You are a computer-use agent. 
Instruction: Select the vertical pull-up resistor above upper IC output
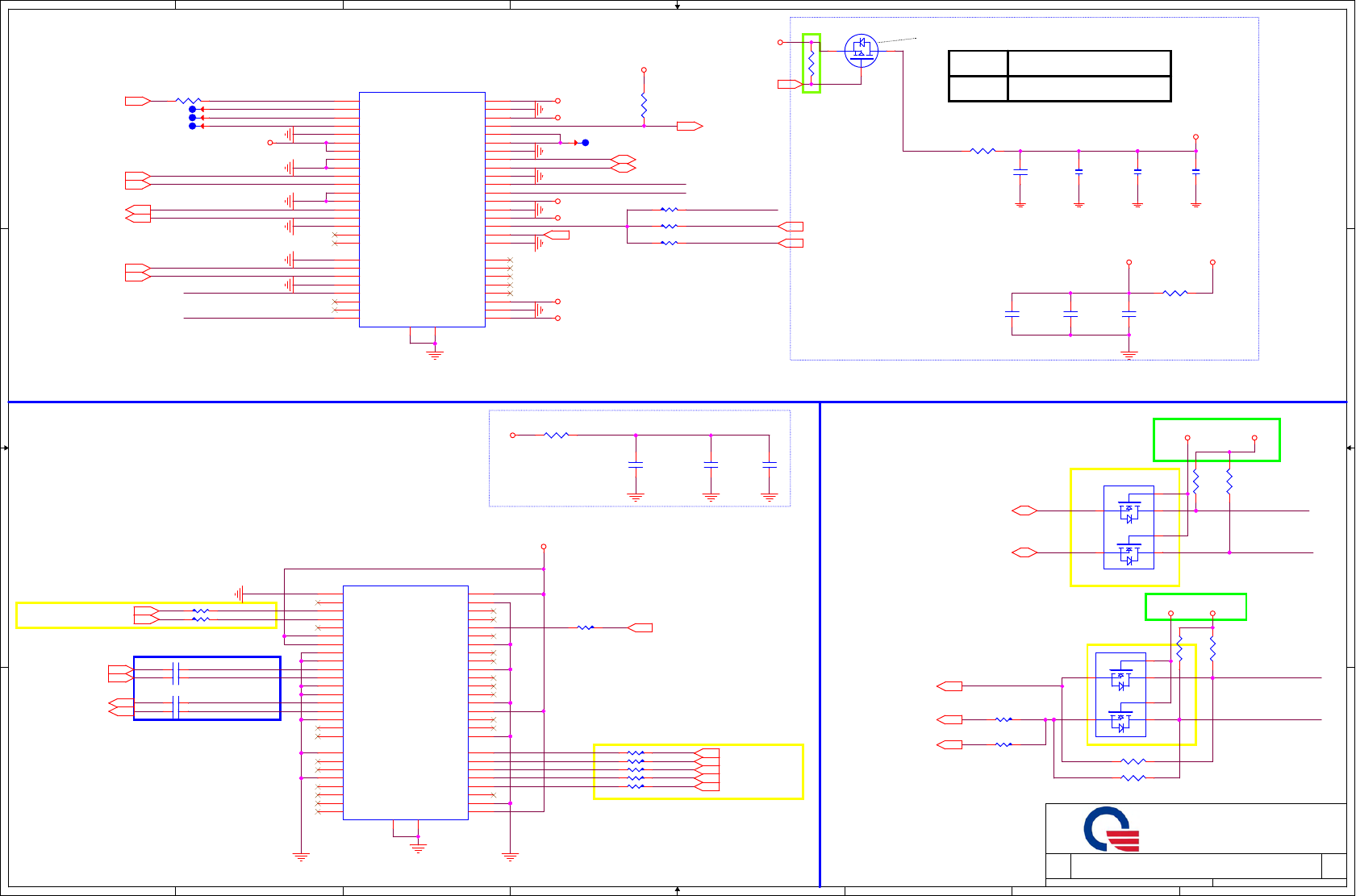(x=644, y=106)
